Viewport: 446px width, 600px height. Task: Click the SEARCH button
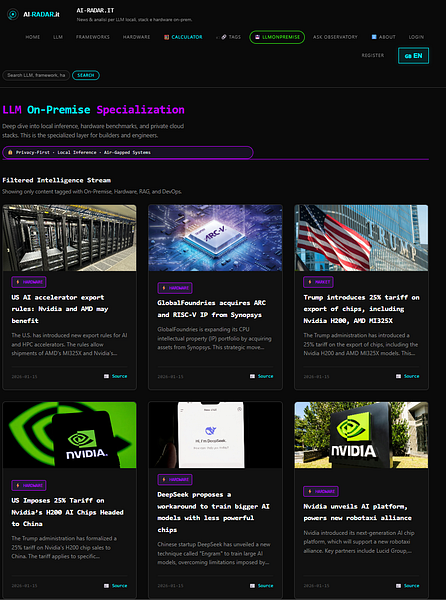86,75
